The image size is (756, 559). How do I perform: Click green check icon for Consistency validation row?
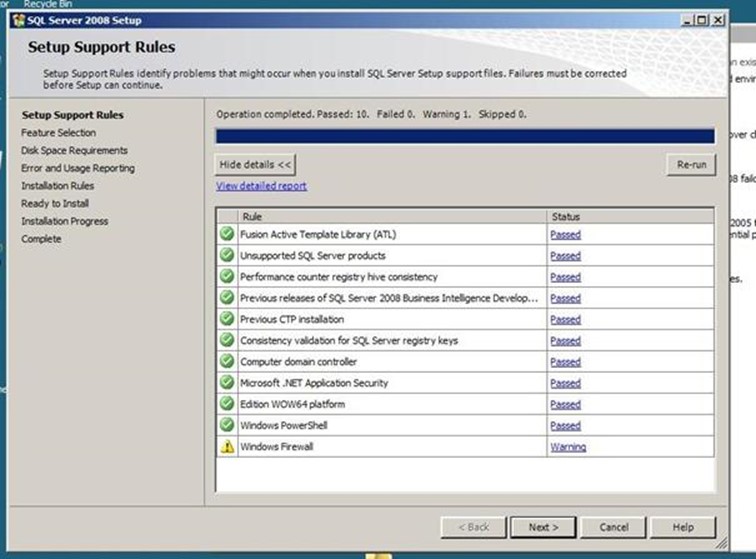click(x=227, y=340)
